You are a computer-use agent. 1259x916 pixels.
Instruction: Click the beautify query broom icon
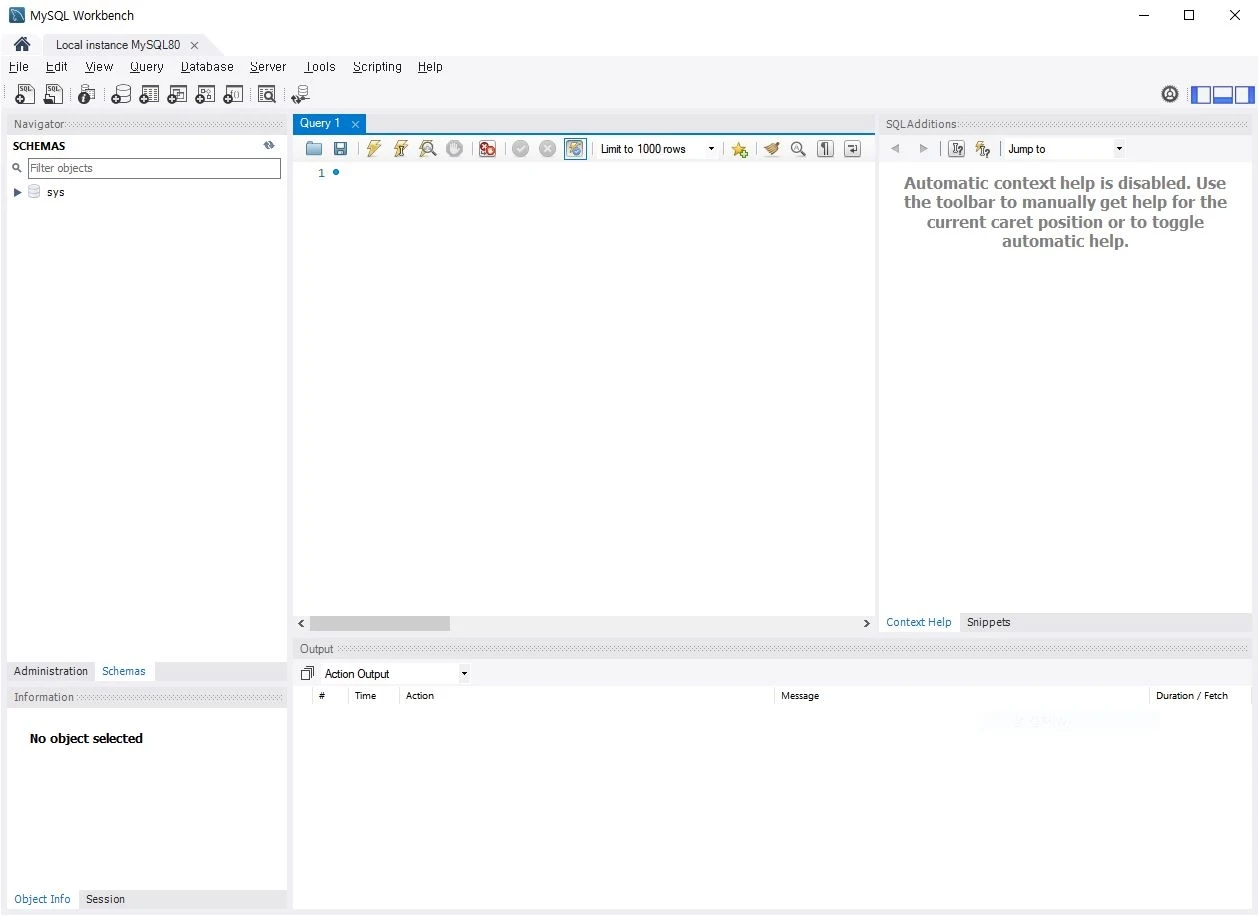(770, 149)
